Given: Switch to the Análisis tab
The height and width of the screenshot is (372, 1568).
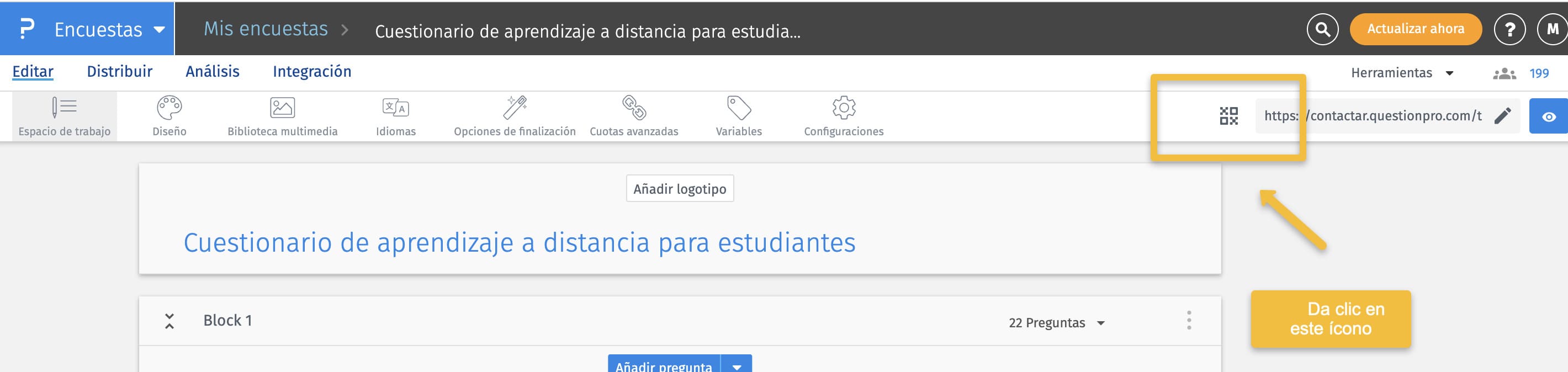Looking at the screenshot, I should [x=213, y=72].
